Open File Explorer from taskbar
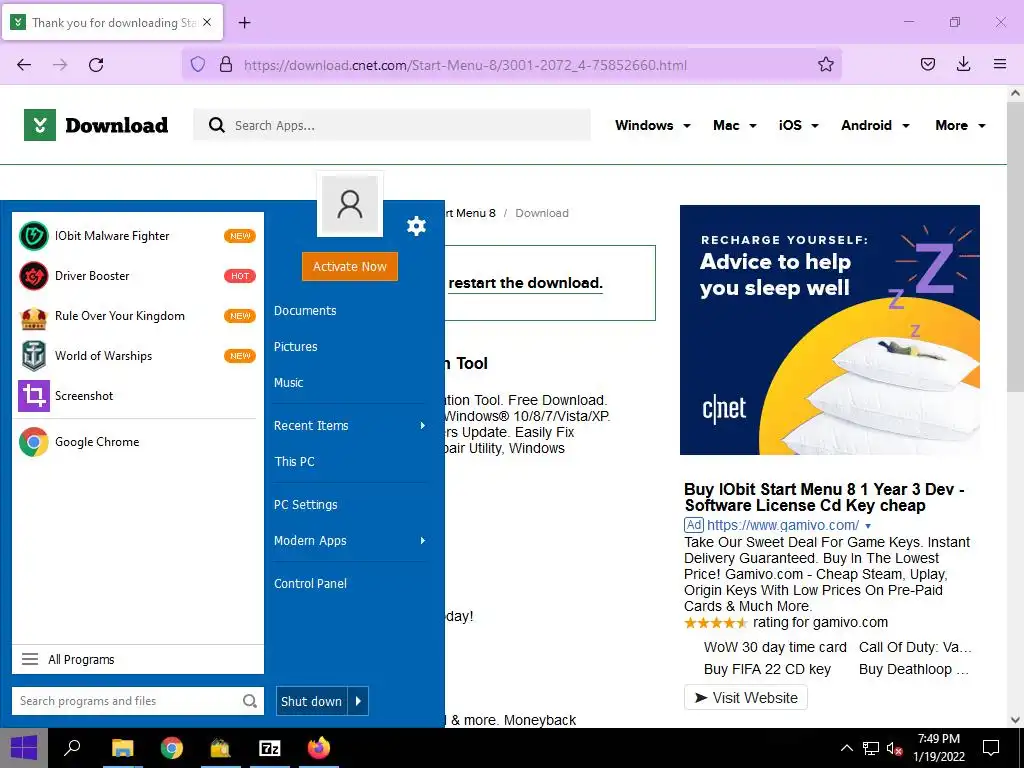Viewport: 1024px width, 768px height. 122,748
